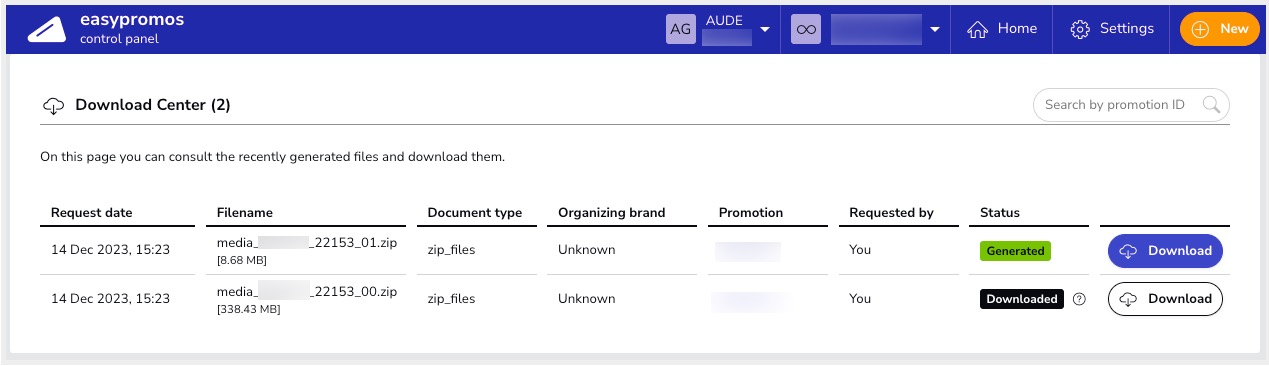Click the Request date column header
The image size is (1269, 366).
click(91, 213)
